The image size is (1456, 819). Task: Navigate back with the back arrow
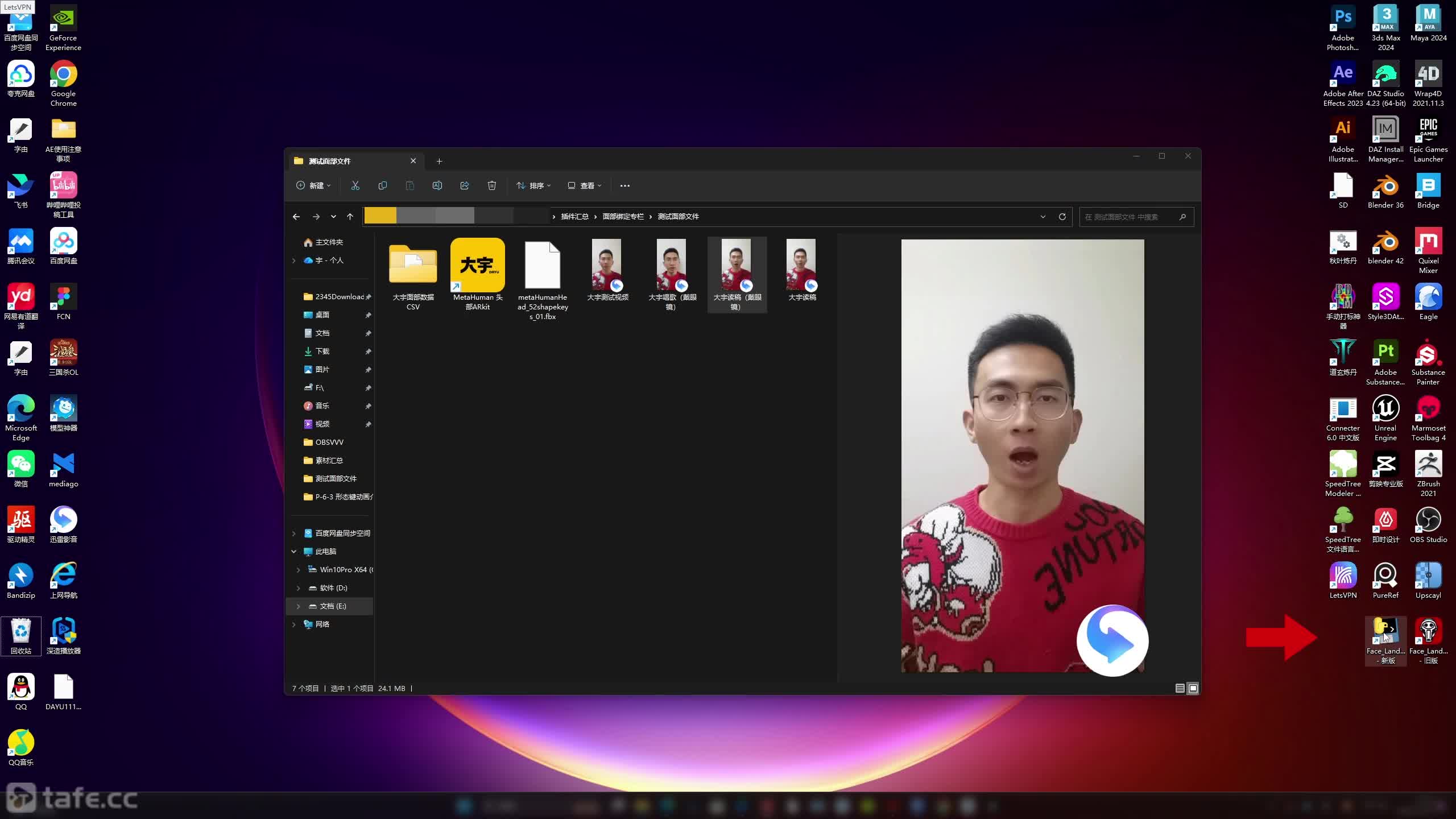point(296,217)
